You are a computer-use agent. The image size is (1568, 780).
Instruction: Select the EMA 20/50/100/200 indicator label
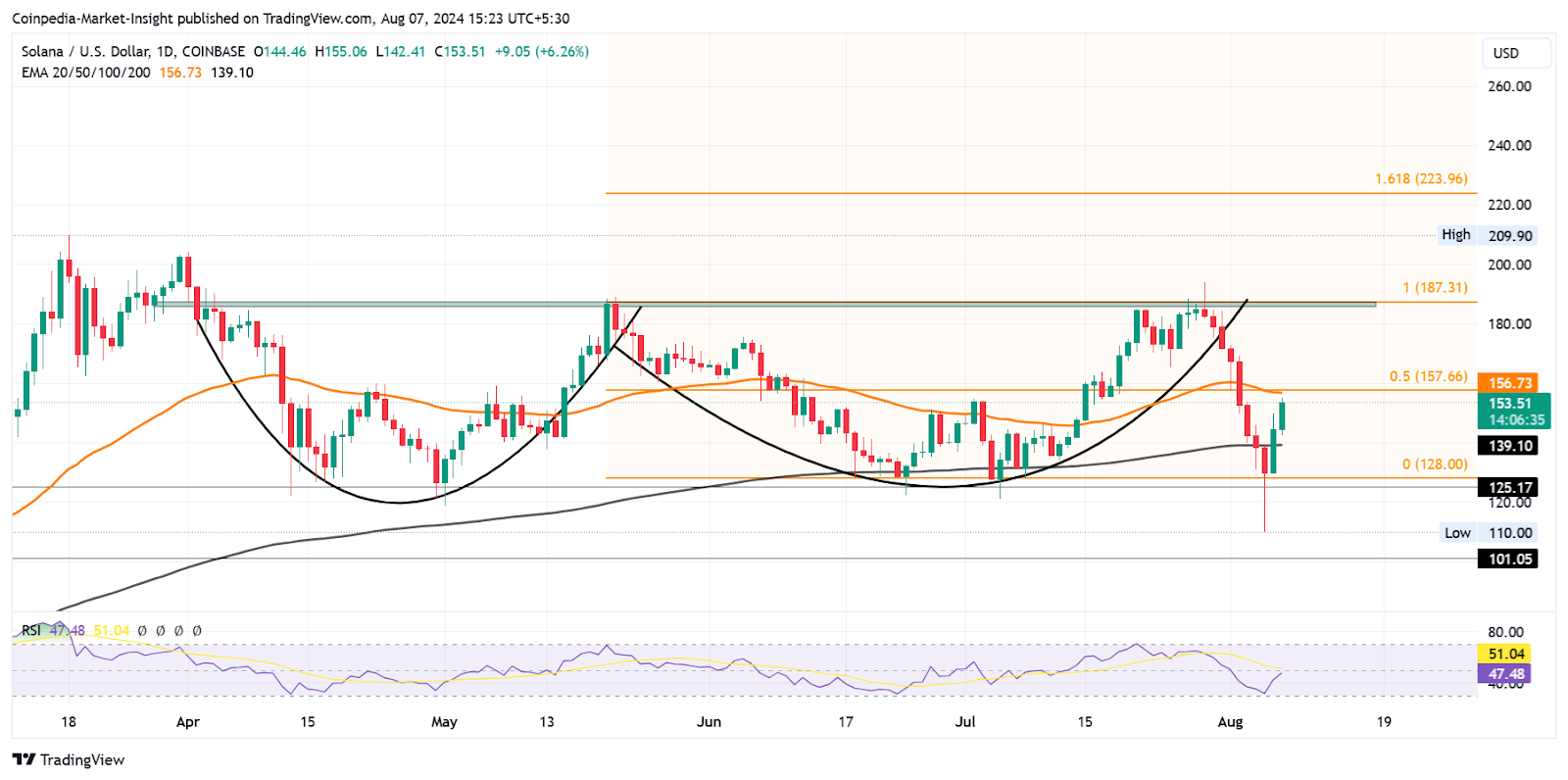point(86,73)
